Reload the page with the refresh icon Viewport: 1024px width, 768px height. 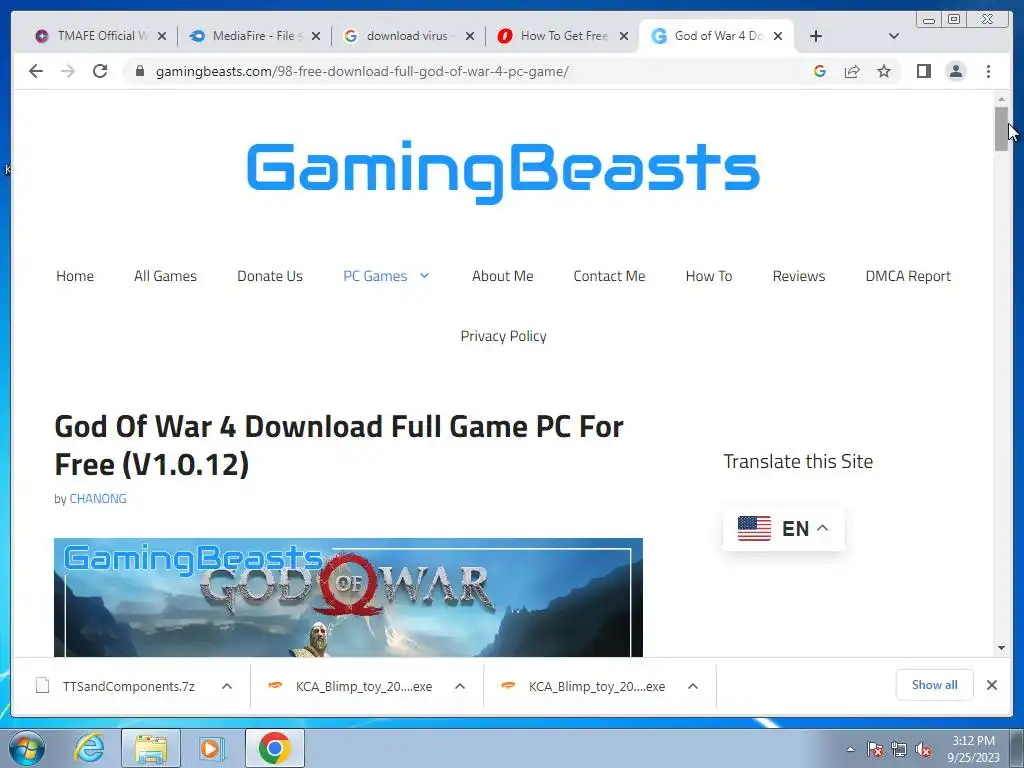[100, 71]
